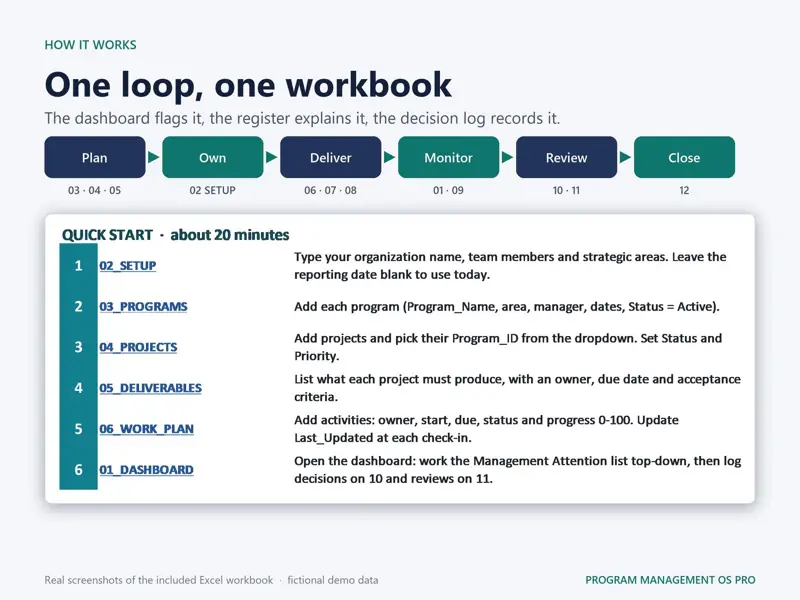Viewport: 800px width, 600px height.
Task: Click the Deliver stage box
Action: pyautogui.click(x=331, y=157)
